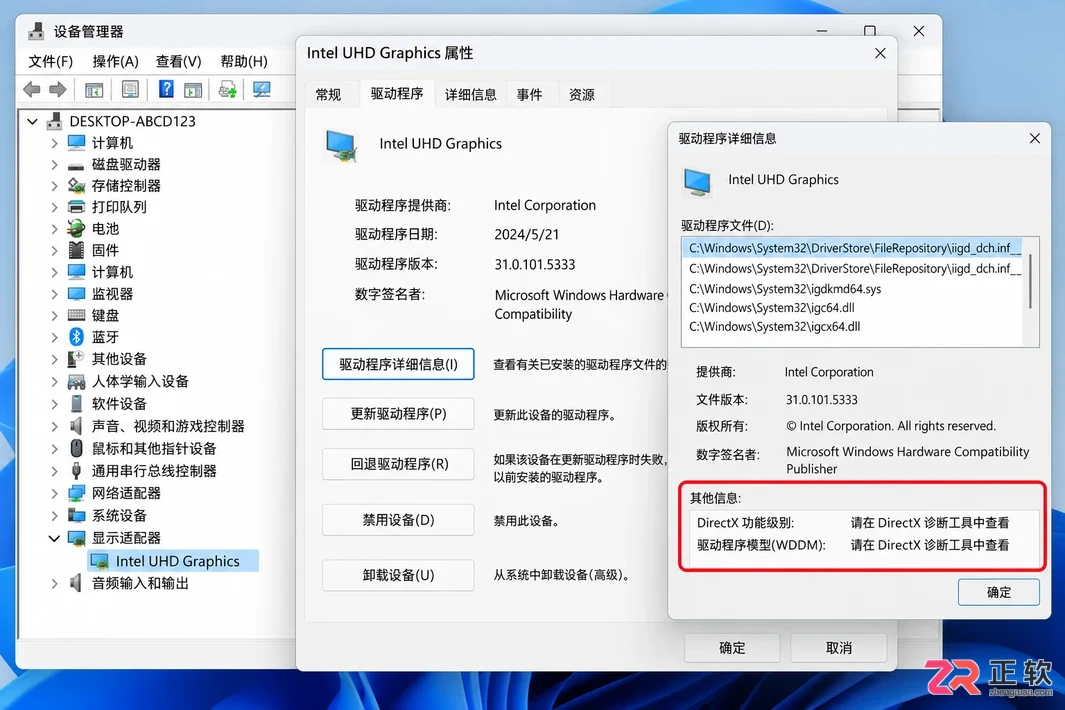Open the 操作(A) menu
The image size is (1065, 710).
tap(115, 61)
